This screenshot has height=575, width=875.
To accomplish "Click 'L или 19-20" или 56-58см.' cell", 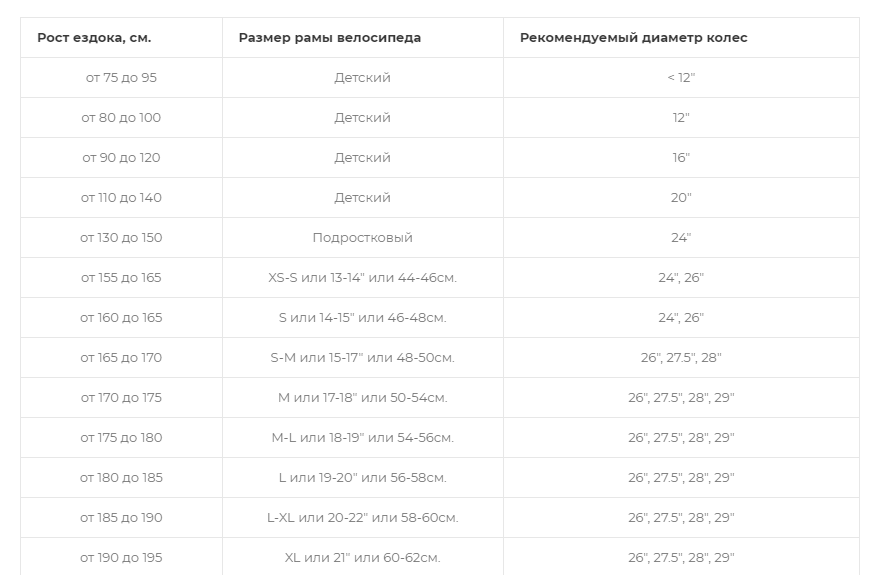I will pyautogui.click(x=363, y=478).
